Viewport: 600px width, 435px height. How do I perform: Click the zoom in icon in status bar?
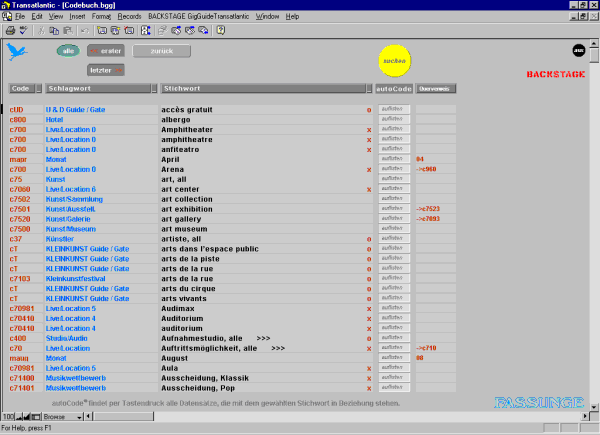point(27,416)
